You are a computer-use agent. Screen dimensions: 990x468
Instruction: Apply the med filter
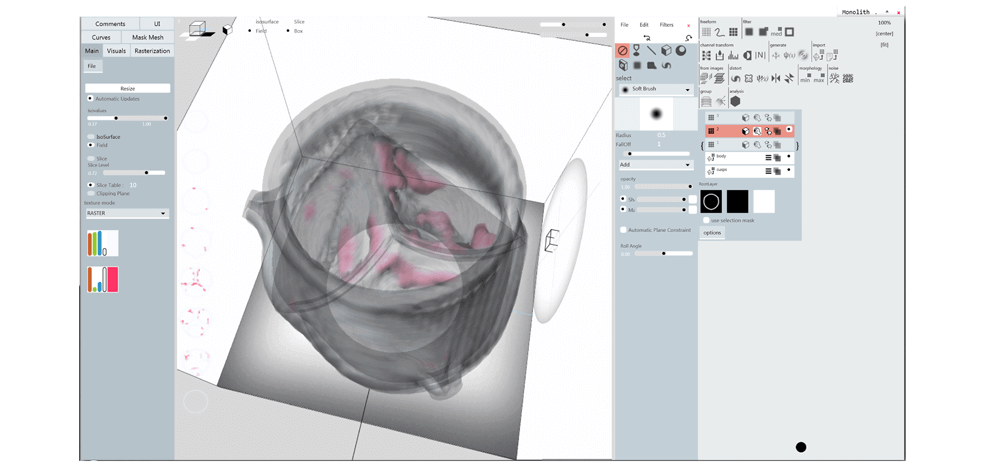coord(777,32)
